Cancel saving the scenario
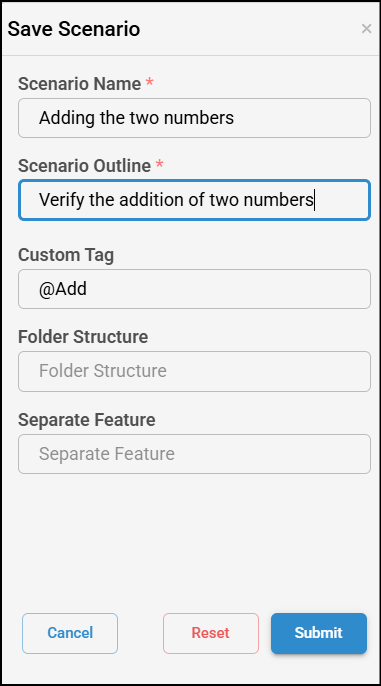 pyautogui.click(x=70, y=633)
